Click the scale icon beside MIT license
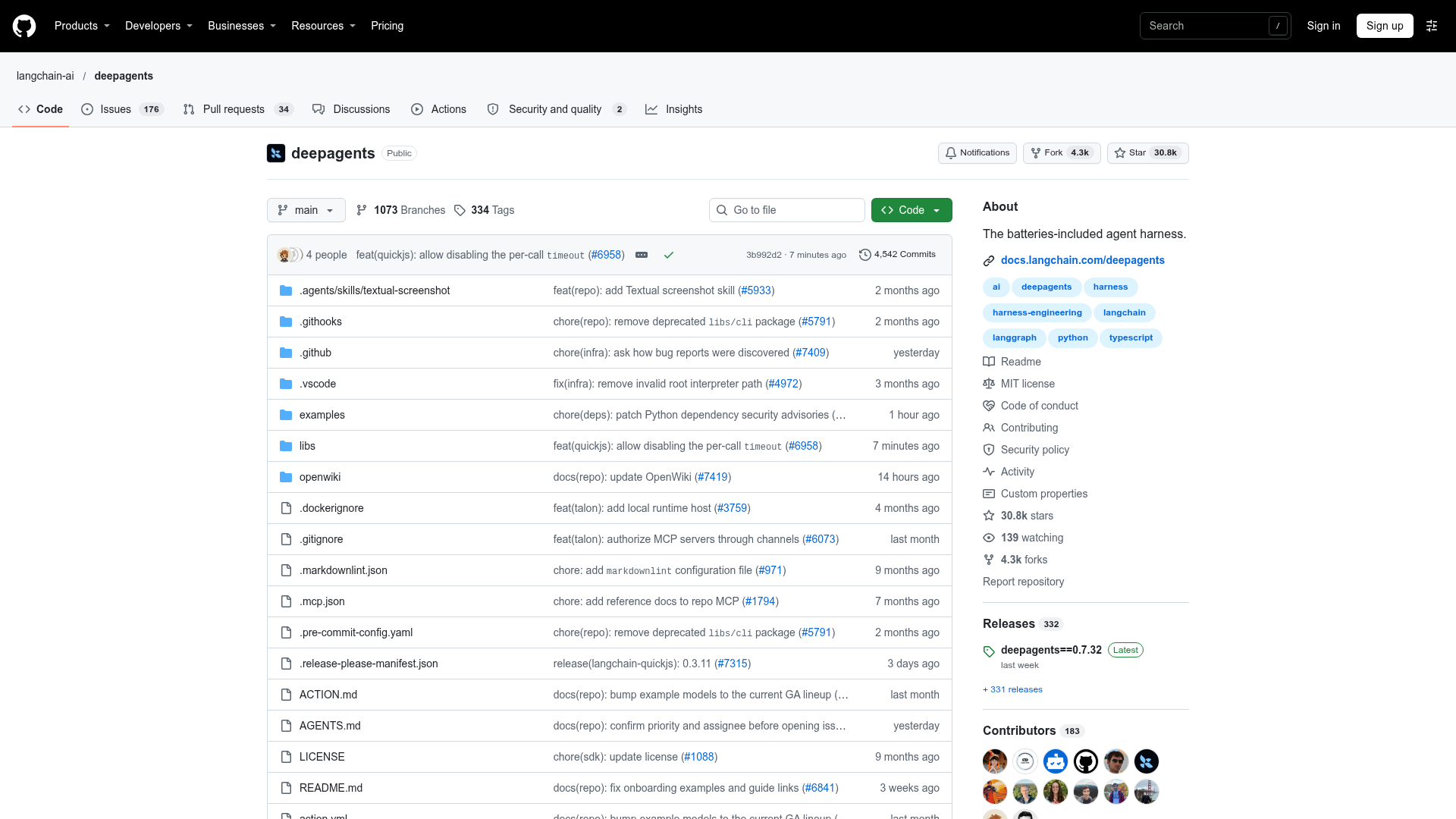This screenshot has width=1456, height=819. click(989, 384)
